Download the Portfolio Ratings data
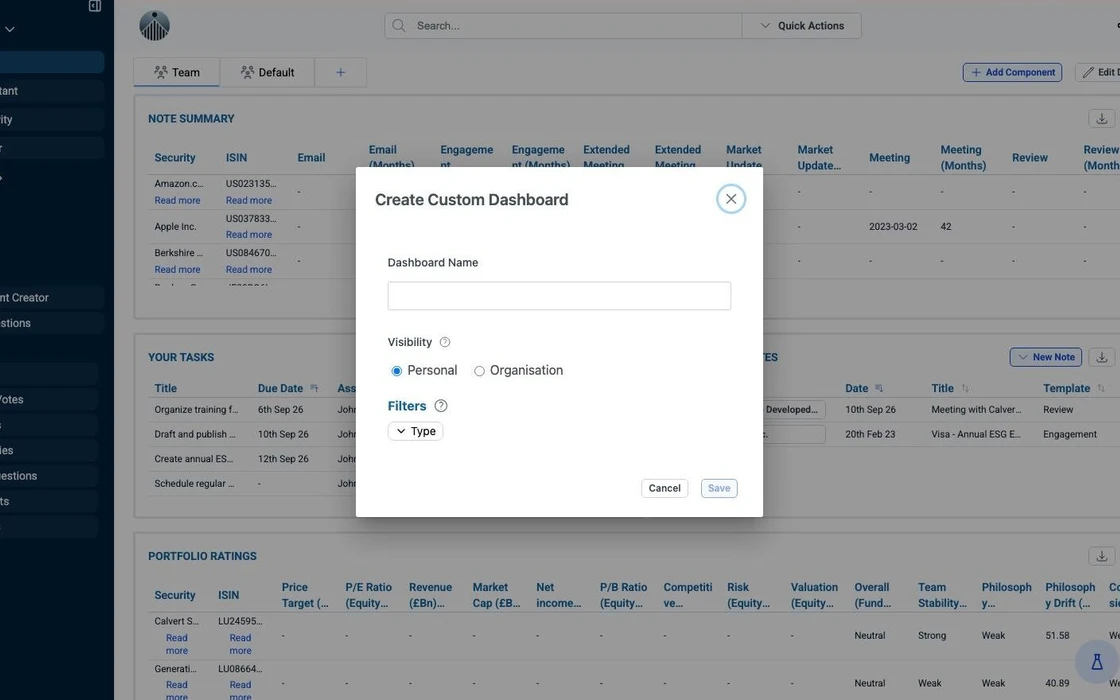The image size is (1120, 700). [1101, 556]
